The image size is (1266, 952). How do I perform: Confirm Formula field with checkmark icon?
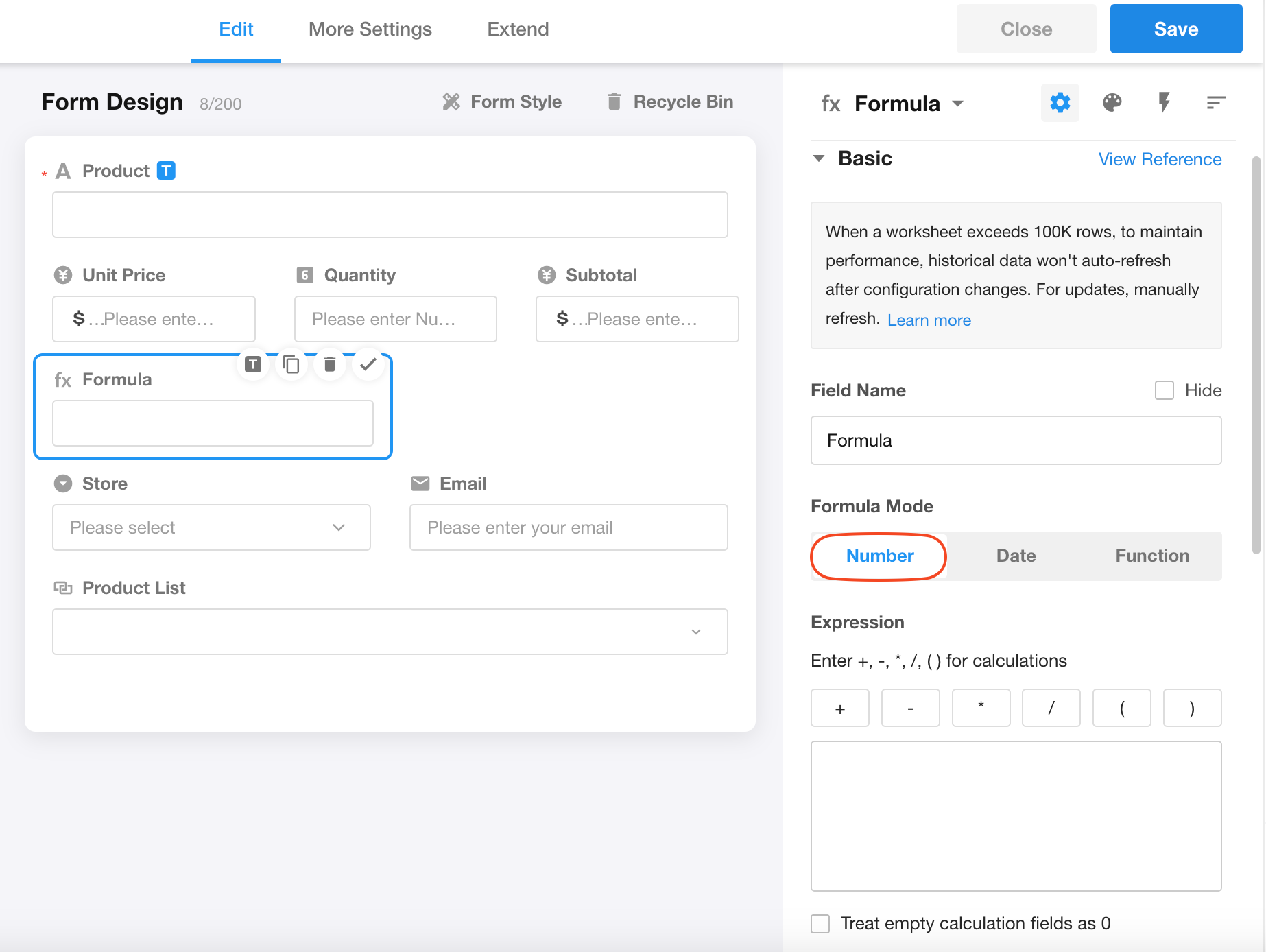pos(368,364)
